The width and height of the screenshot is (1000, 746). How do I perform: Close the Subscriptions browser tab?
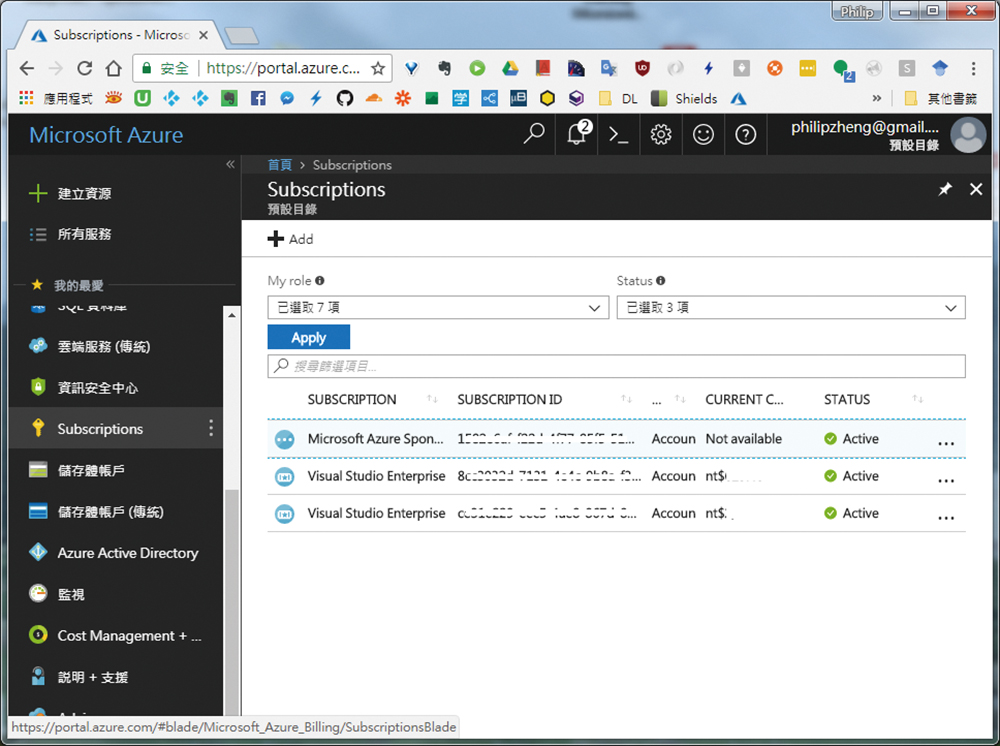(x=203, y=35)
